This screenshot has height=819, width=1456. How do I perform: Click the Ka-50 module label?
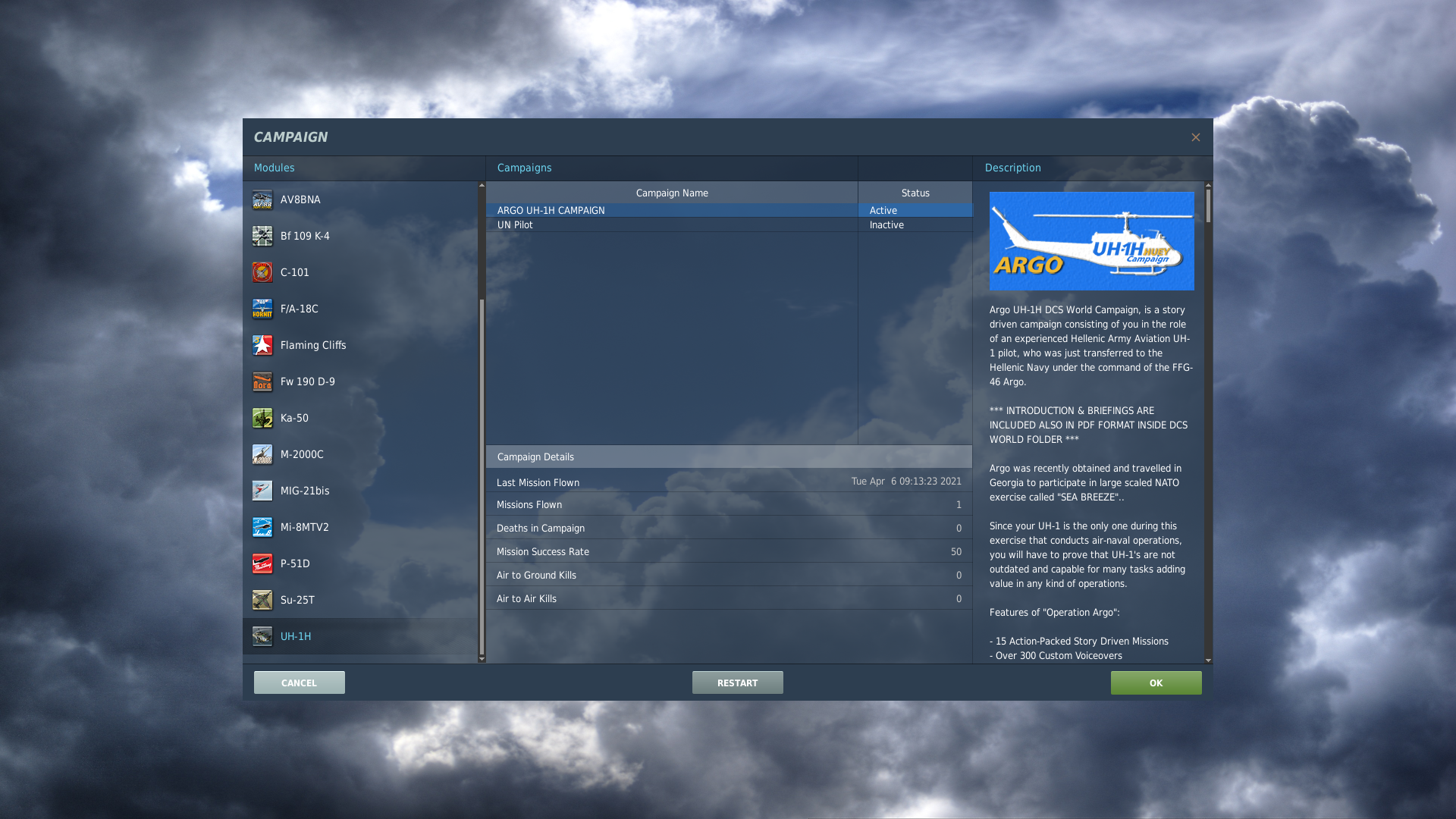(294, 418)
